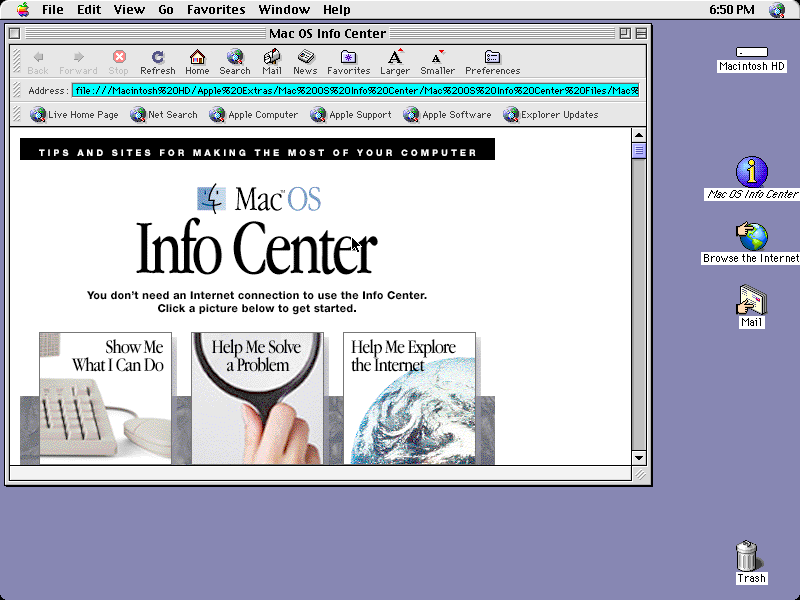Make text Smaller using toolbar icon
The image size is (800, 600).
click(x=437, y=62)
